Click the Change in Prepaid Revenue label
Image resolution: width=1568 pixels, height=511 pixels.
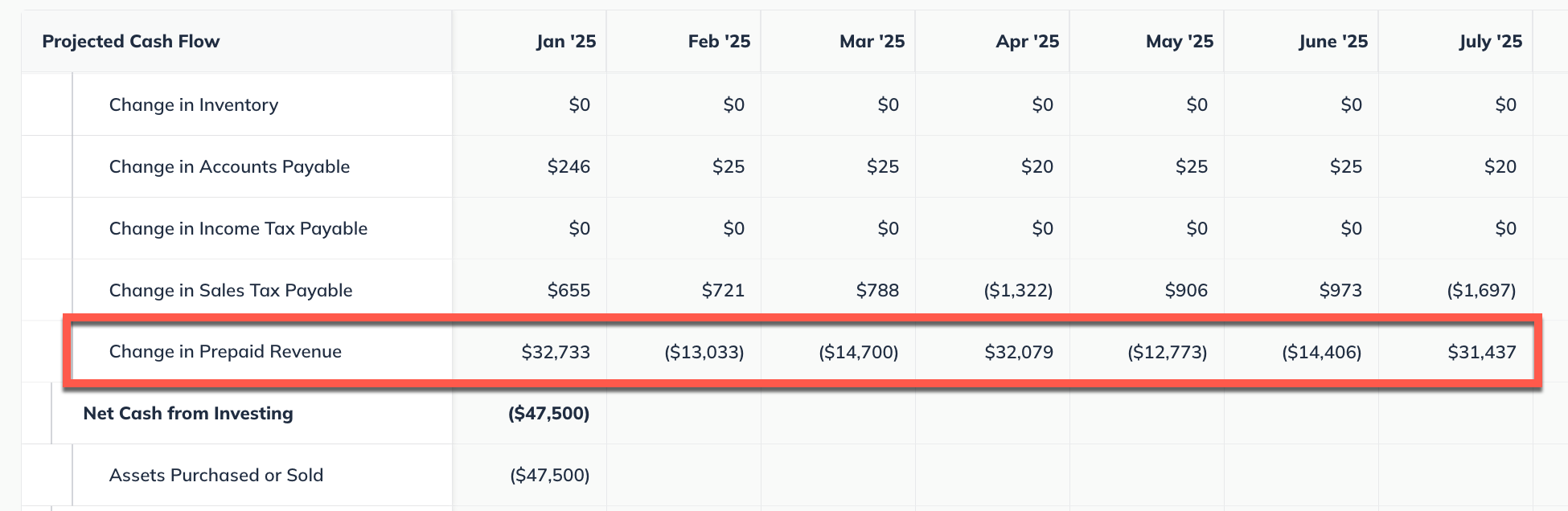click(225, 352)
